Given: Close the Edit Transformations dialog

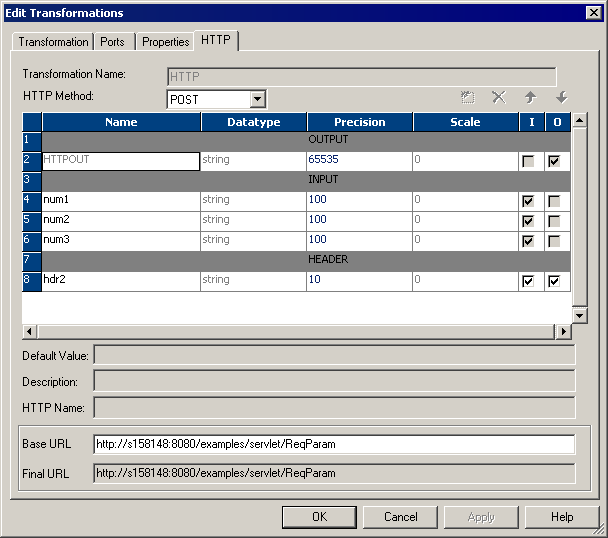Looking at the screenshot, I should (594, 13).
